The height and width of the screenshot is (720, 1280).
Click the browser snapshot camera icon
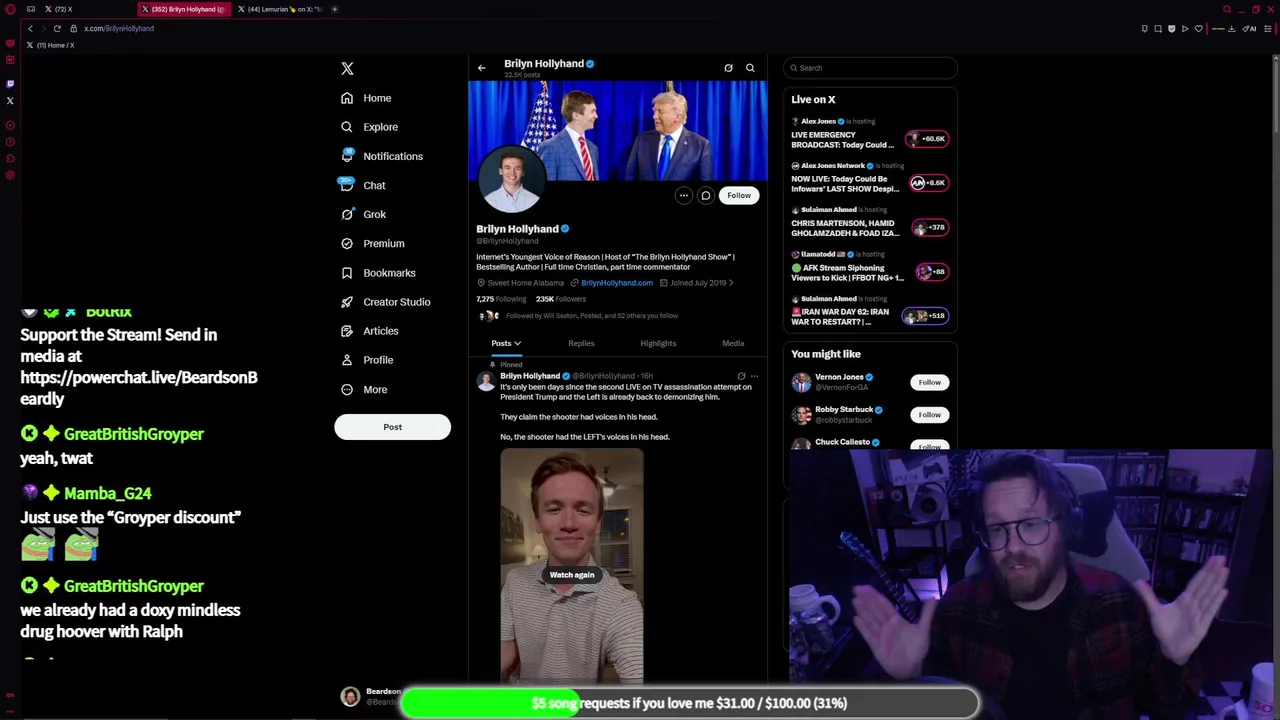click(1158, 28)
